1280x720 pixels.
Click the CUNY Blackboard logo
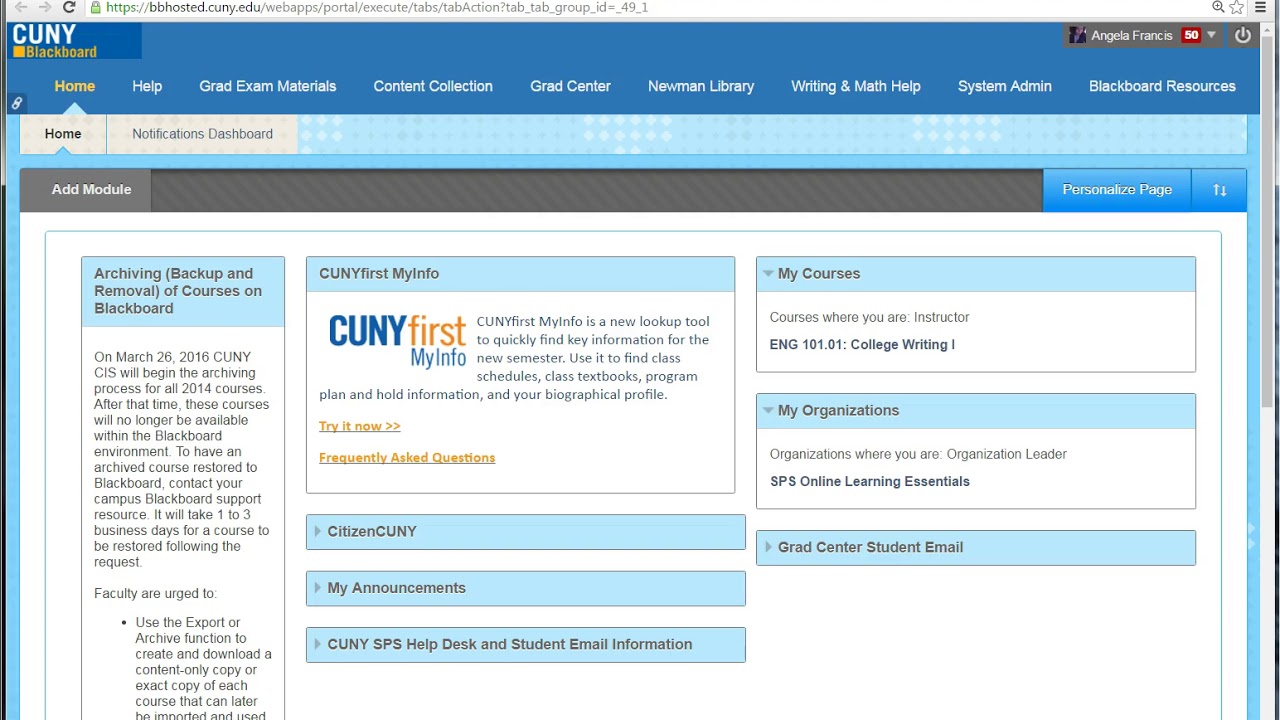[x=75, y=41]
